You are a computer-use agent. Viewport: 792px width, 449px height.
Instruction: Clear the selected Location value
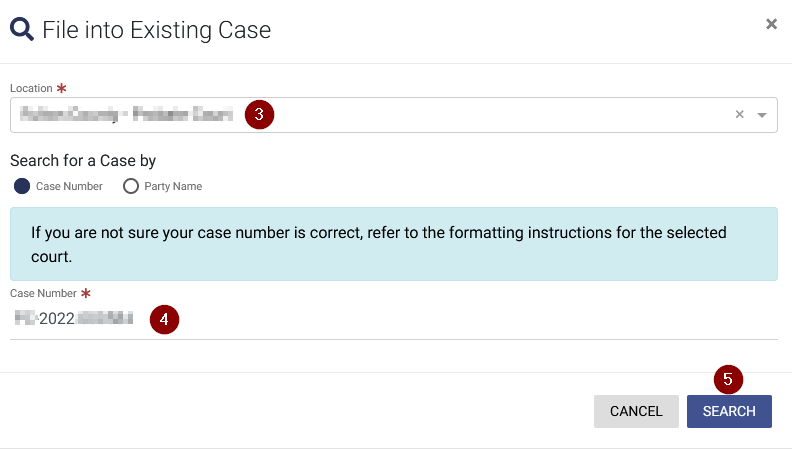coord(739,115)
